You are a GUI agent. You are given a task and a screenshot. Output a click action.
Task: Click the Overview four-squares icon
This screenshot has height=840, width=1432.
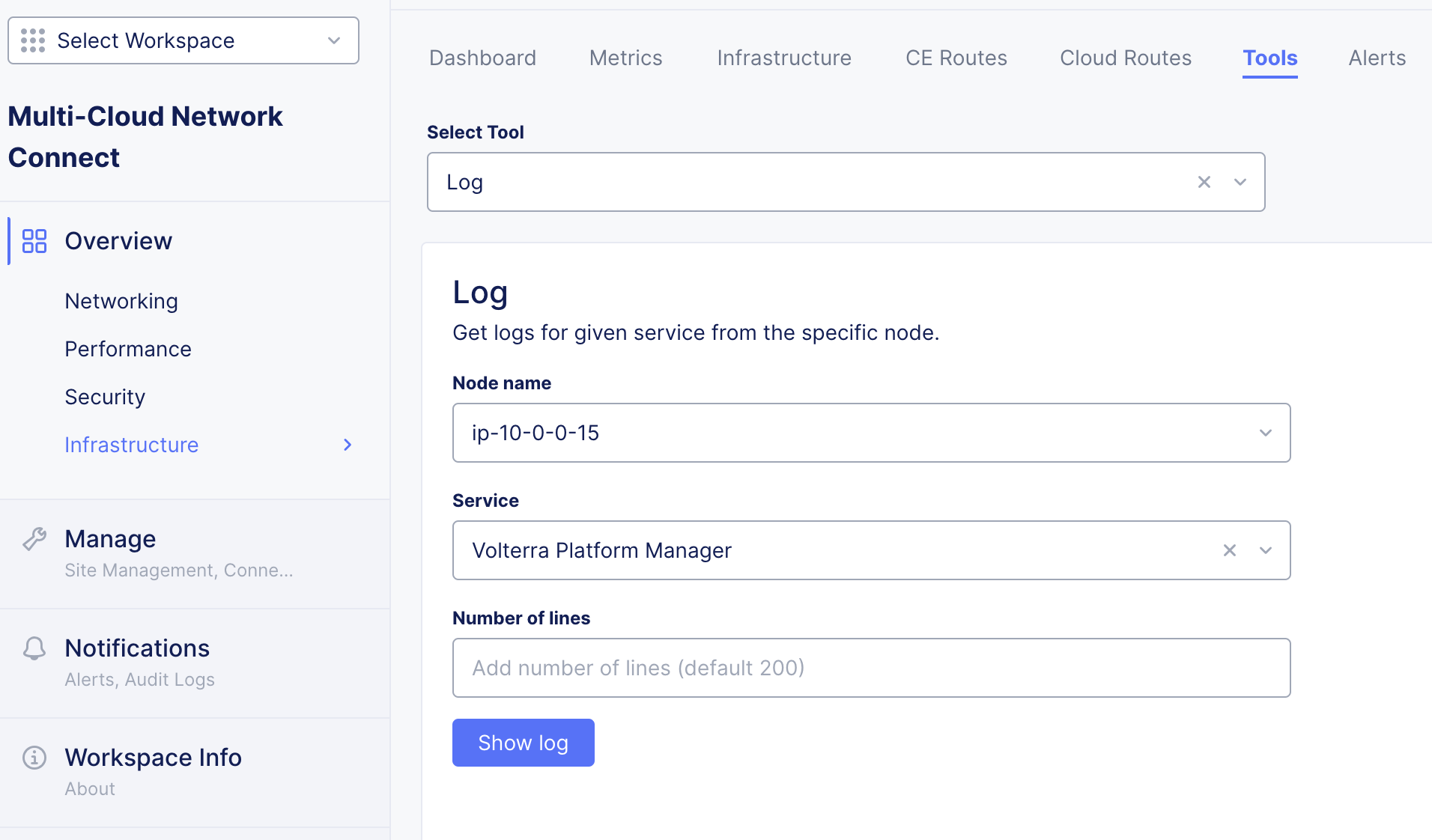tap(34, 241)
